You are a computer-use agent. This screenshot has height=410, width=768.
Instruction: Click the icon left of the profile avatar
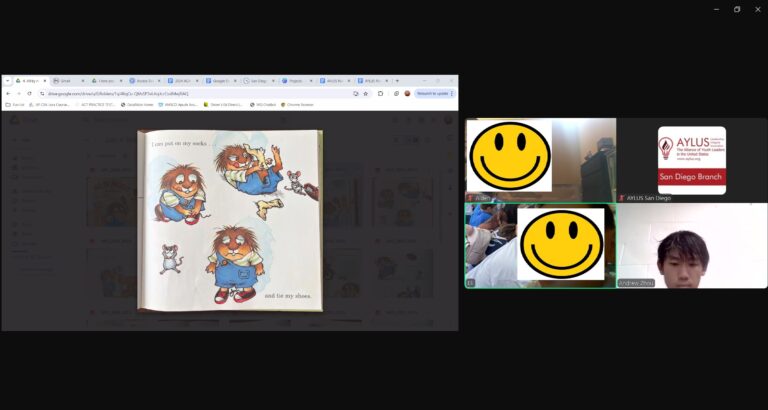click(396, 94)
